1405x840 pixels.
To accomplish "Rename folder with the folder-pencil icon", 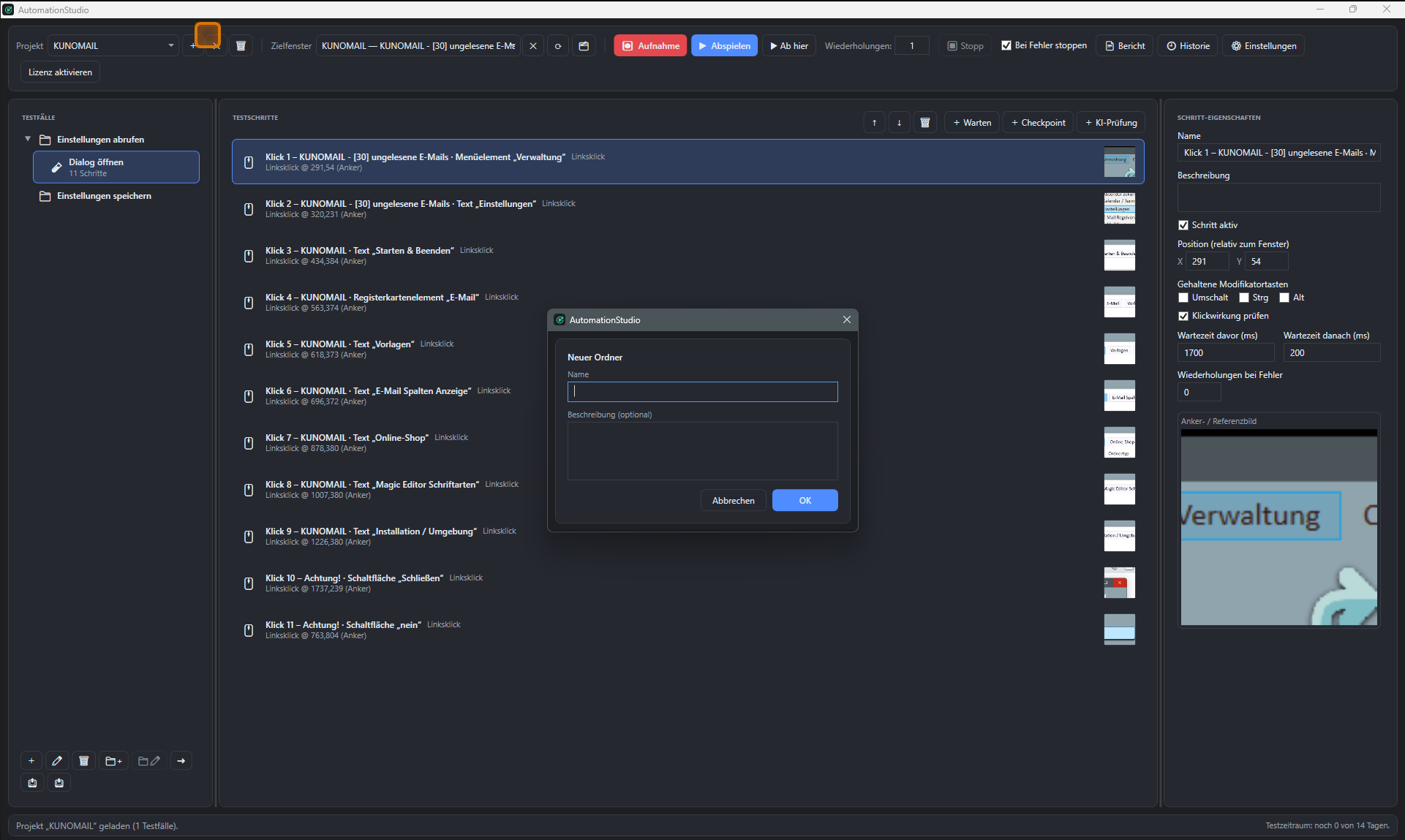I will [149, 761].
